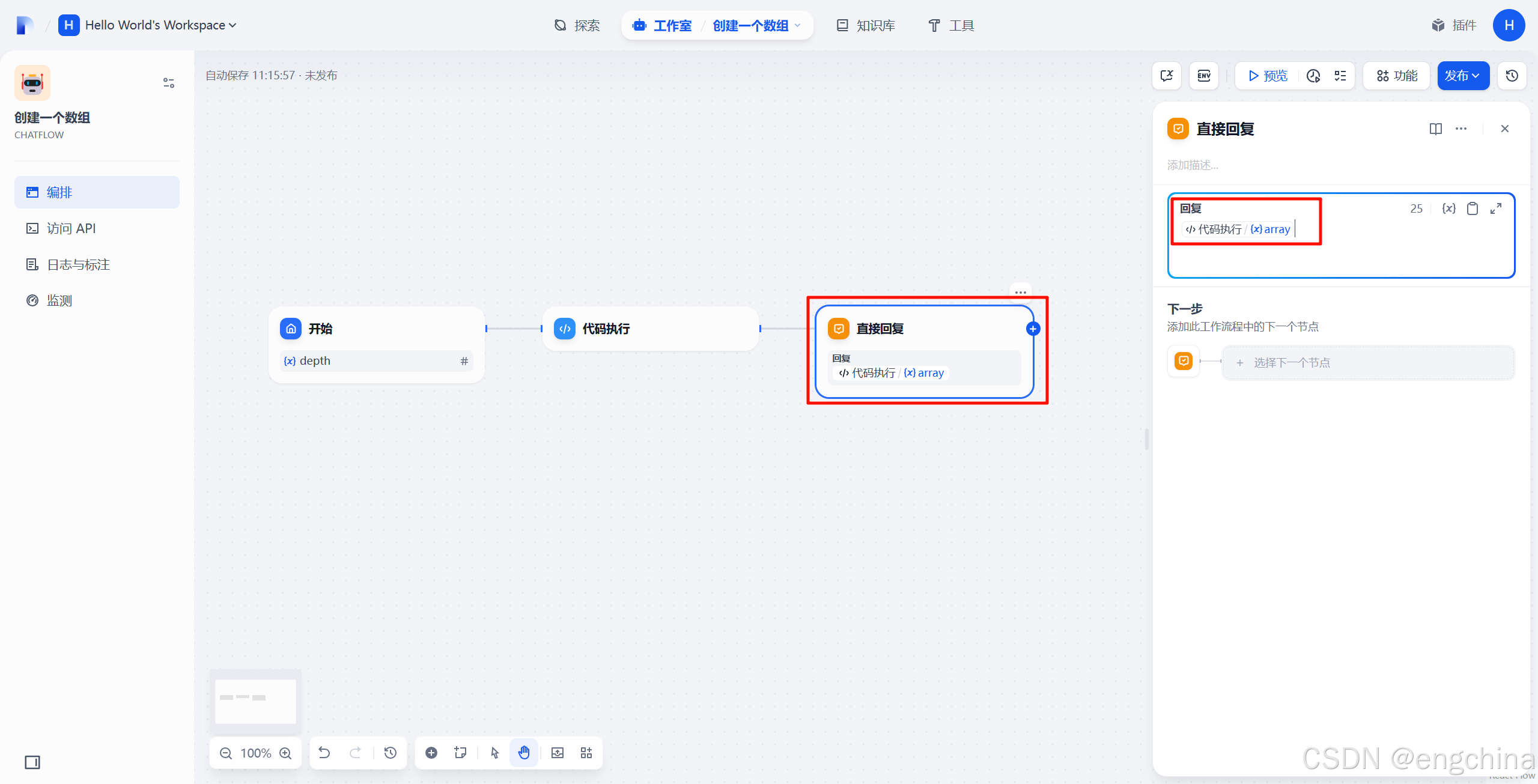This screenshot has height=784, width=1538.
Task: Expand reply editor to fullscreen
Action: click(x=1496, y=208)
